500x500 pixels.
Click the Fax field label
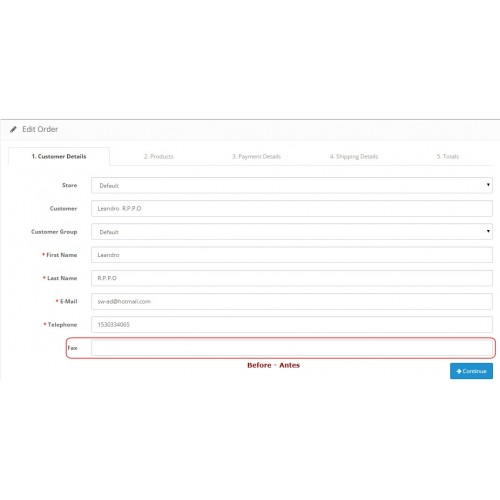tap(72, 348)
